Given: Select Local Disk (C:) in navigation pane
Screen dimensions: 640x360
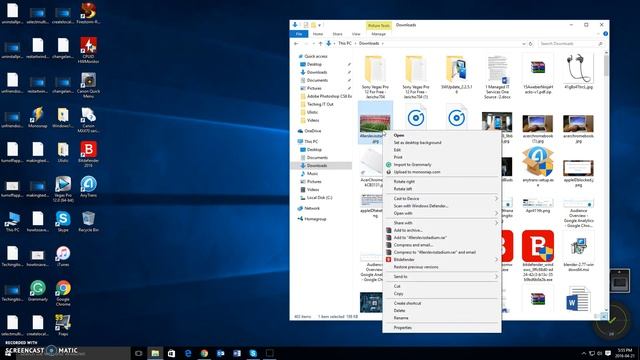Looking at the screenshot, I should (x=319, y=198).
